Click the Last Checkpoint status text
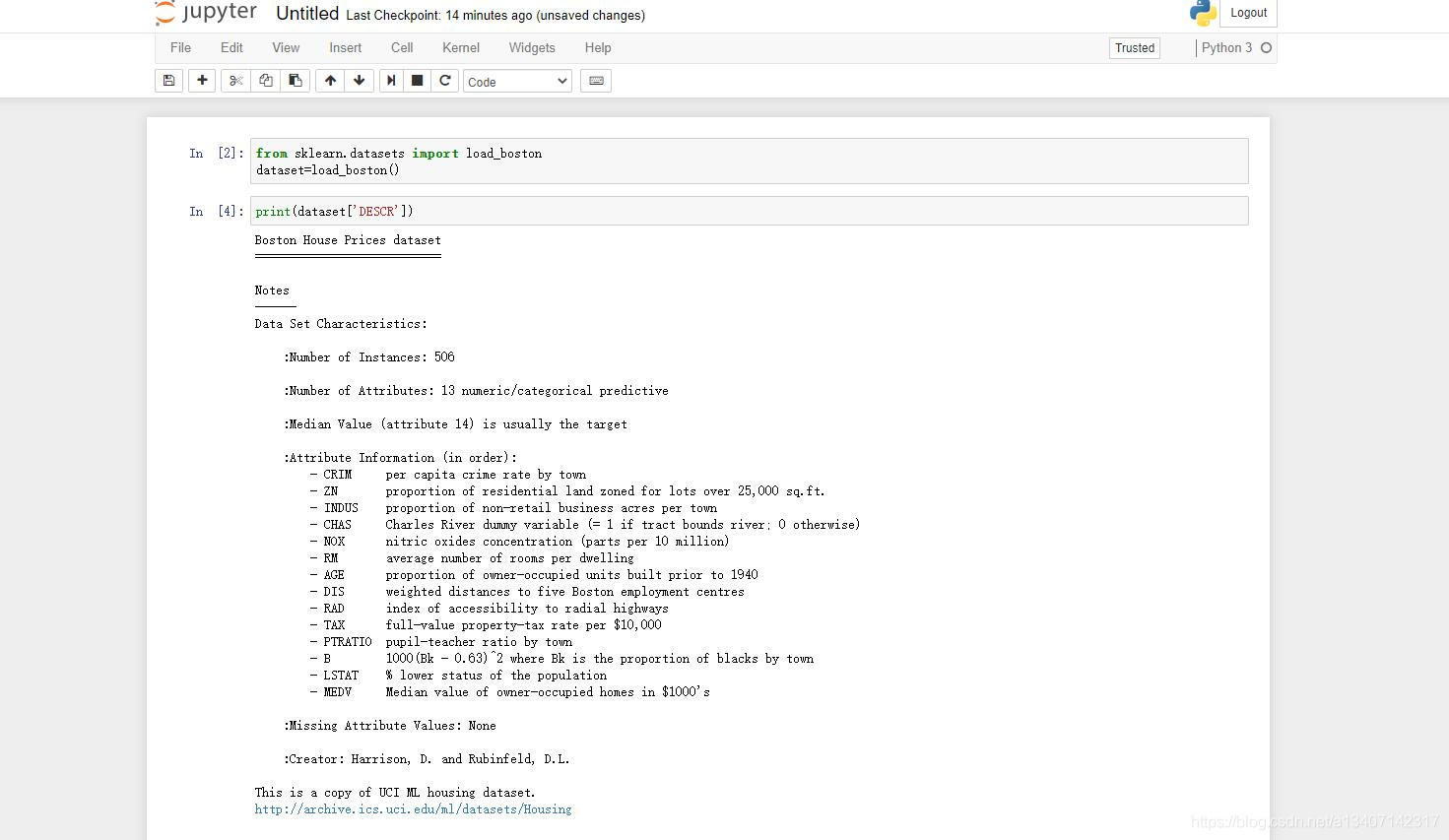This screenshot has height=840, width=1449. (x=495, y=16)
